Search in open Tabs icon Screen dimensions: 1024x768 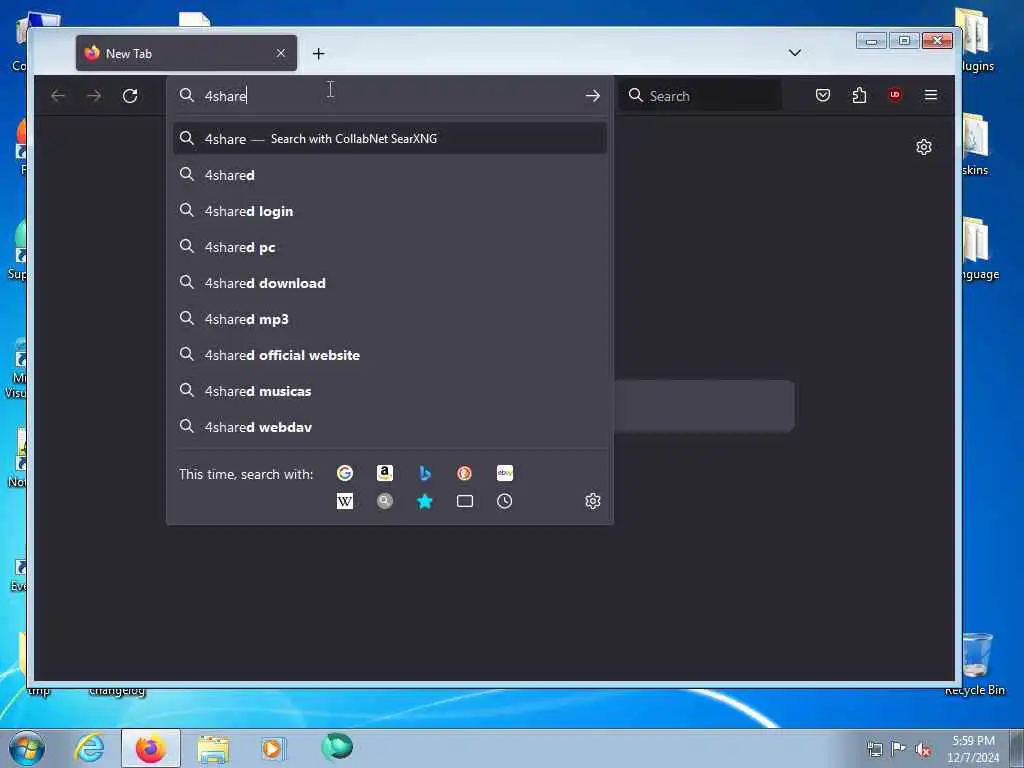coord(464,501)
